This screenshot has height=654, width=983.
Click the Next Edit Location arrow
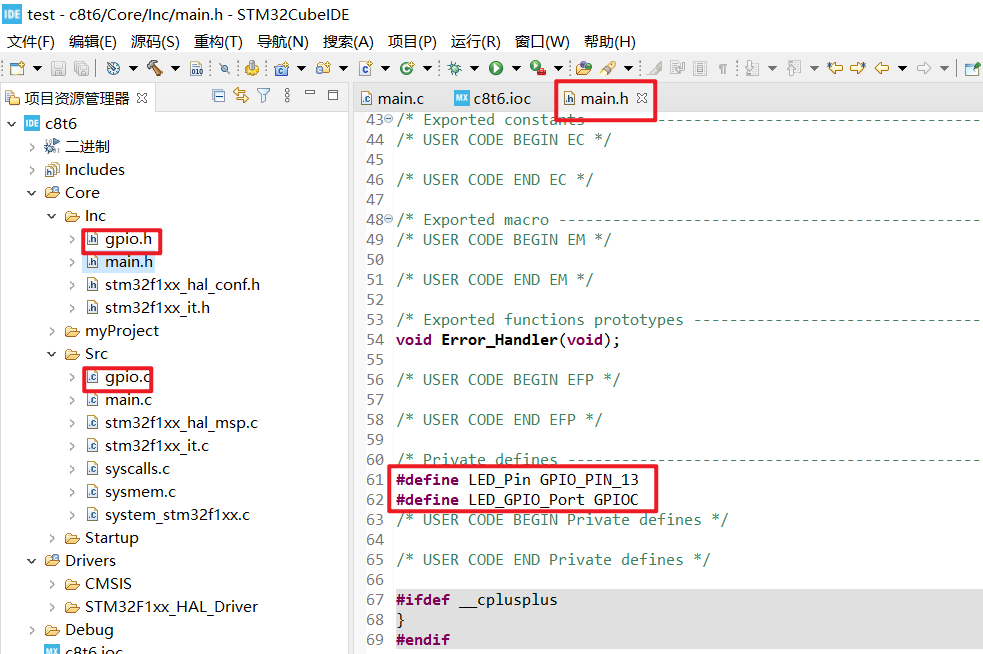point(858,68)
